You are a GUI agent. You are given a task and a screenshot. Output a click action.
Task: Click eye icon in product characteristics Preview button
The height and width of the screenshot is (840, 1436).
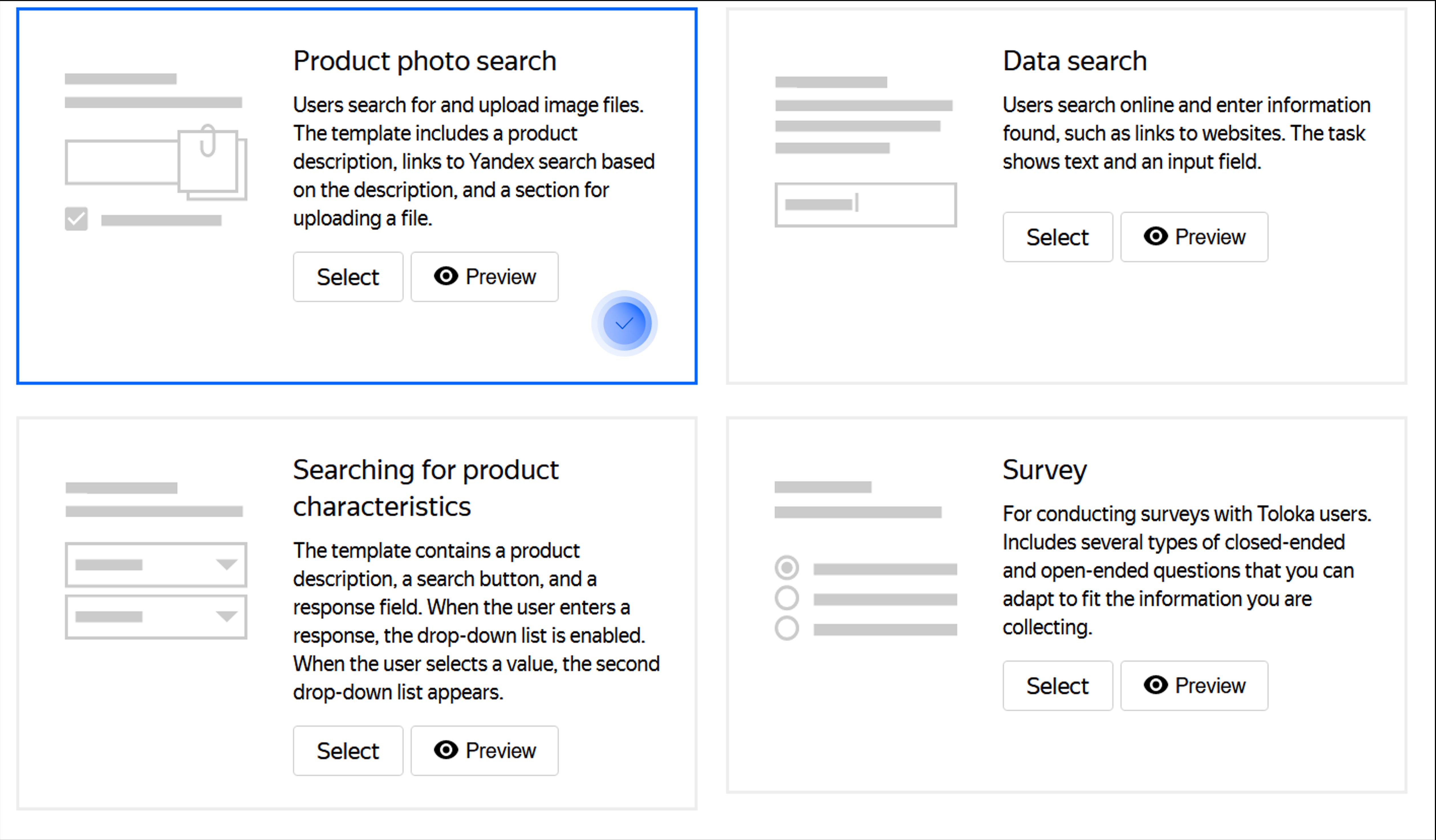coord(446,750)
